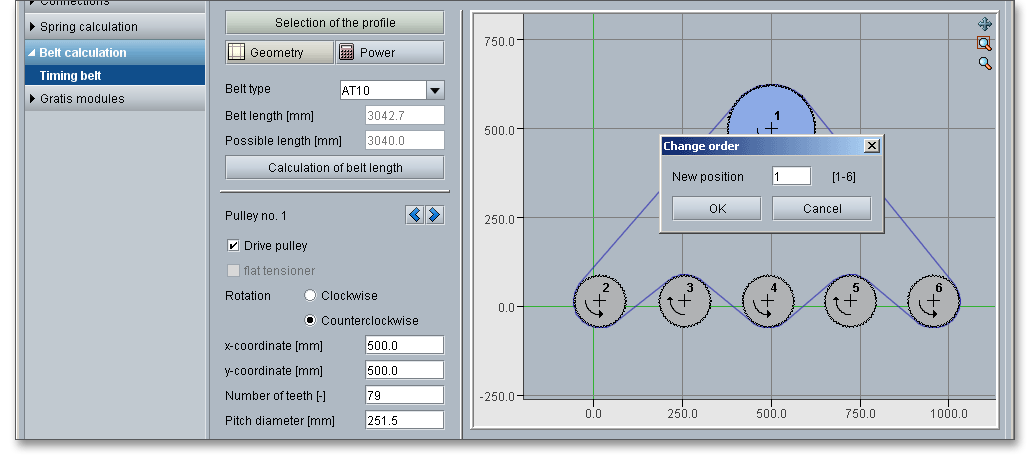Select pulley 6 in the diagram

[x=933, y=300]
